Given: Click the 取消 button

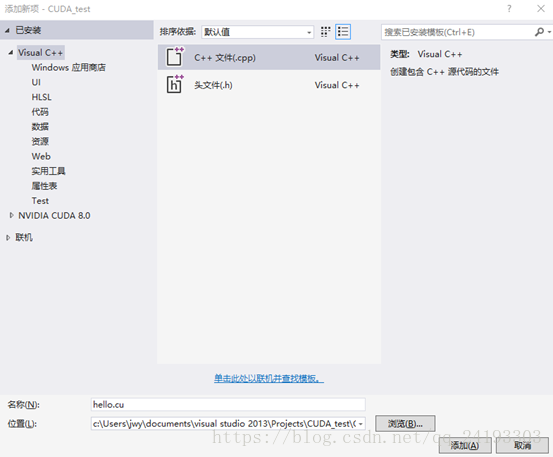Looking at the screenshot, I should (x=522, y=445).
